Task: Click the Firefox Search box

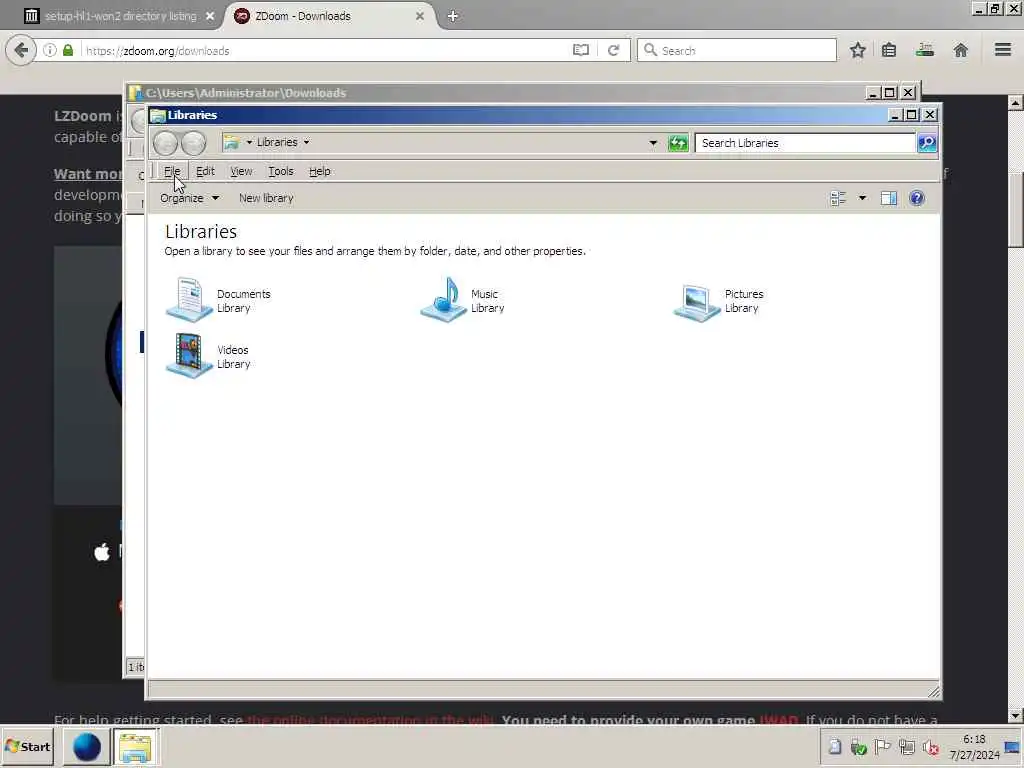Action: tap(737, 50)
